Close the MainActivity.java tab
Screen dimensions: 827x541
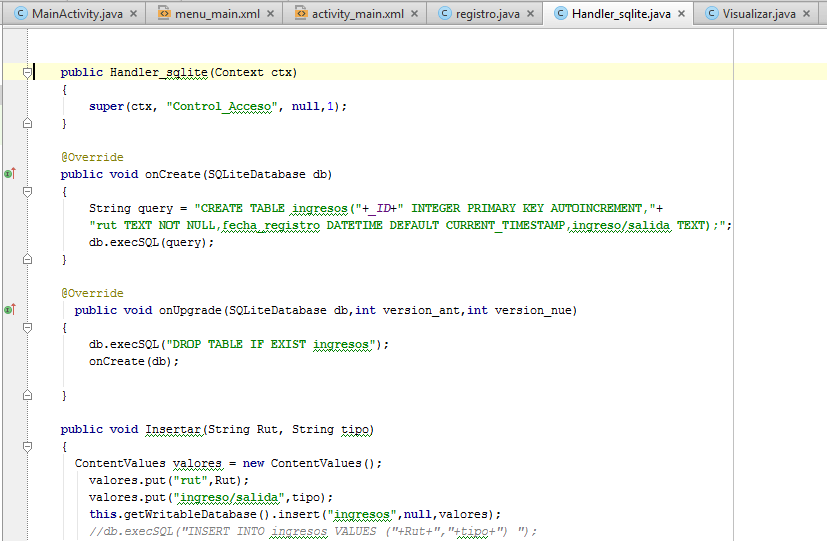tap(133, 14)
